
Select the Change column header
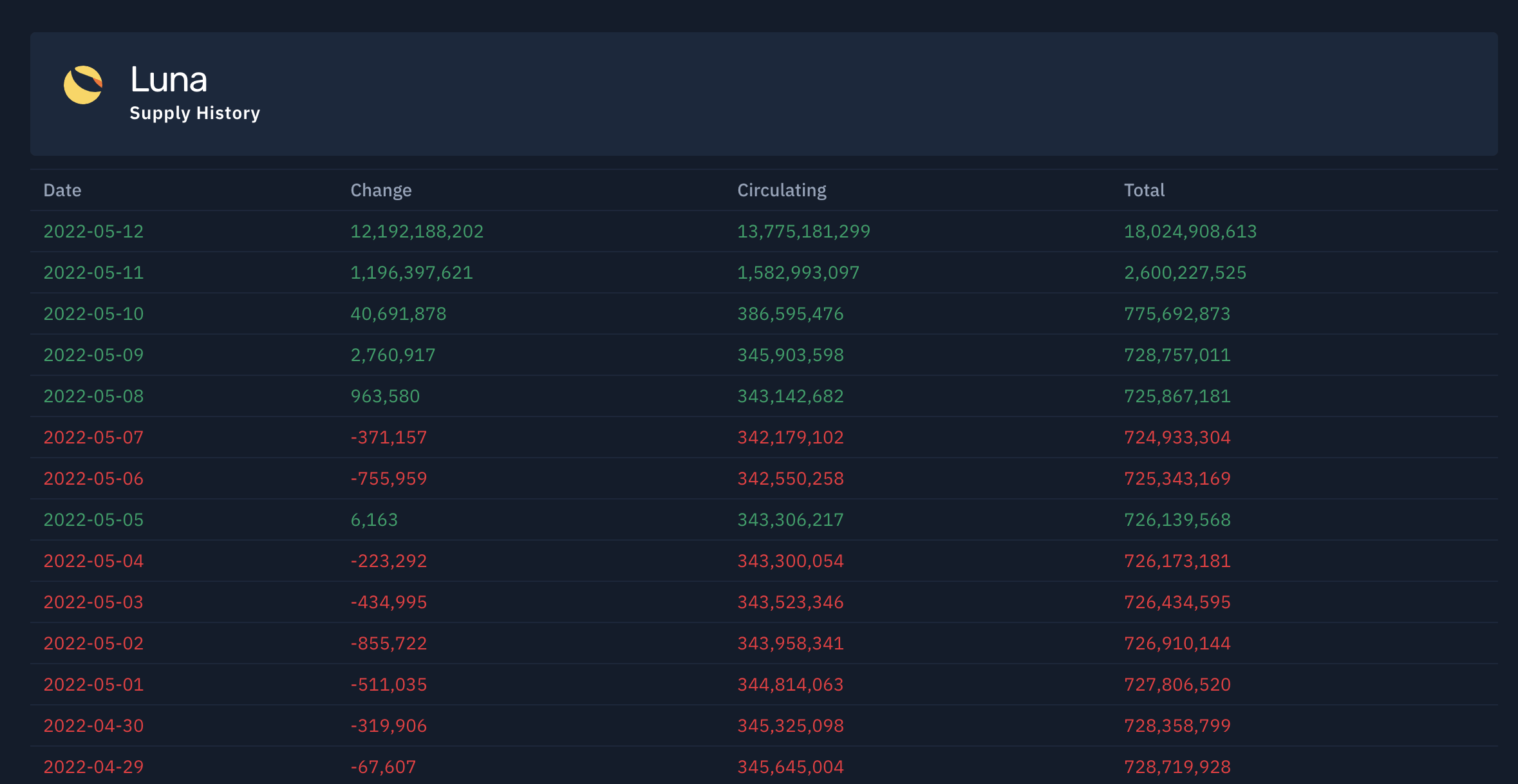(381, 191)
